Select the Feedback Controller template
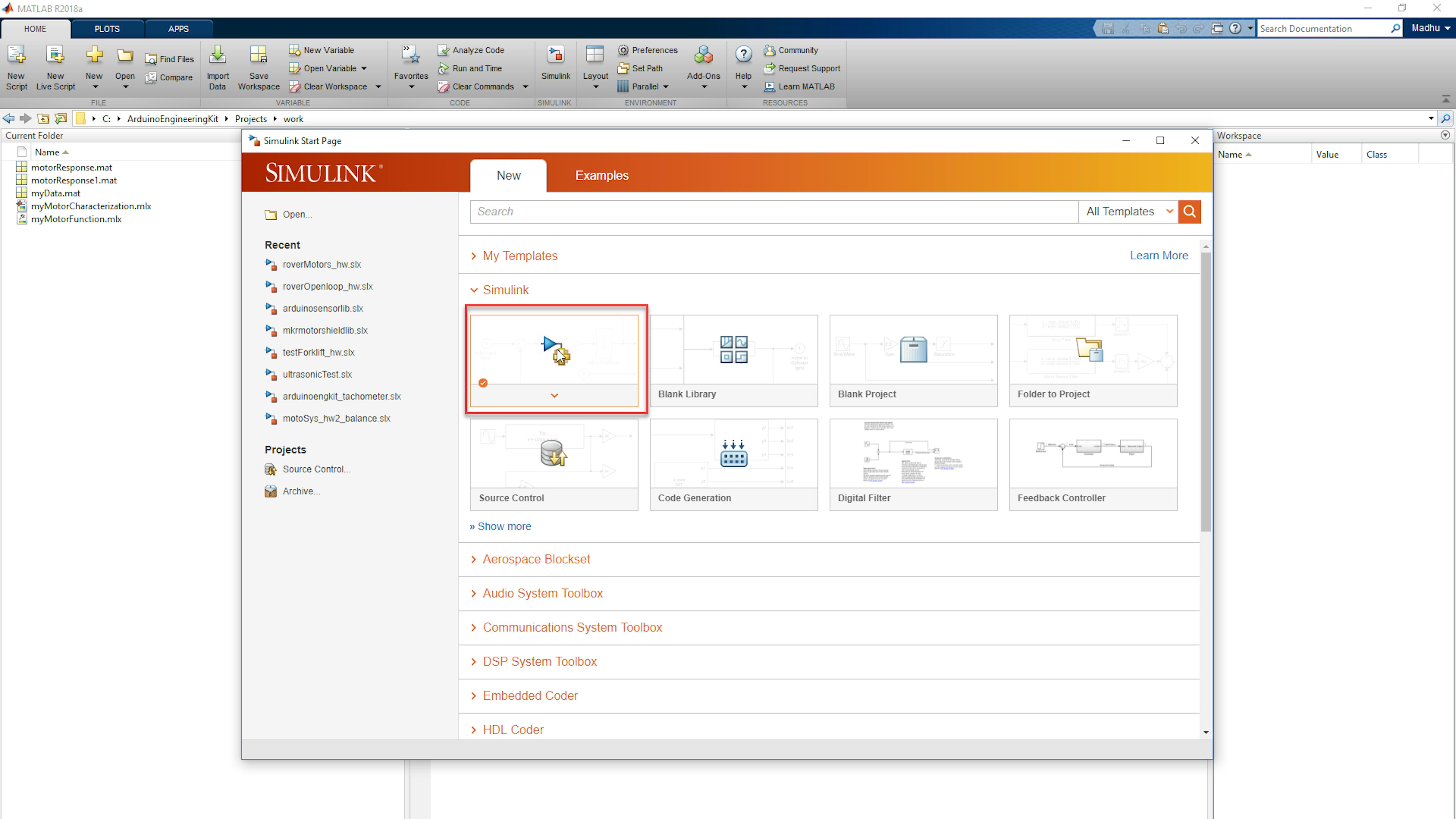This screenshot has width=1456, height=819. (x=1093, y=465)
